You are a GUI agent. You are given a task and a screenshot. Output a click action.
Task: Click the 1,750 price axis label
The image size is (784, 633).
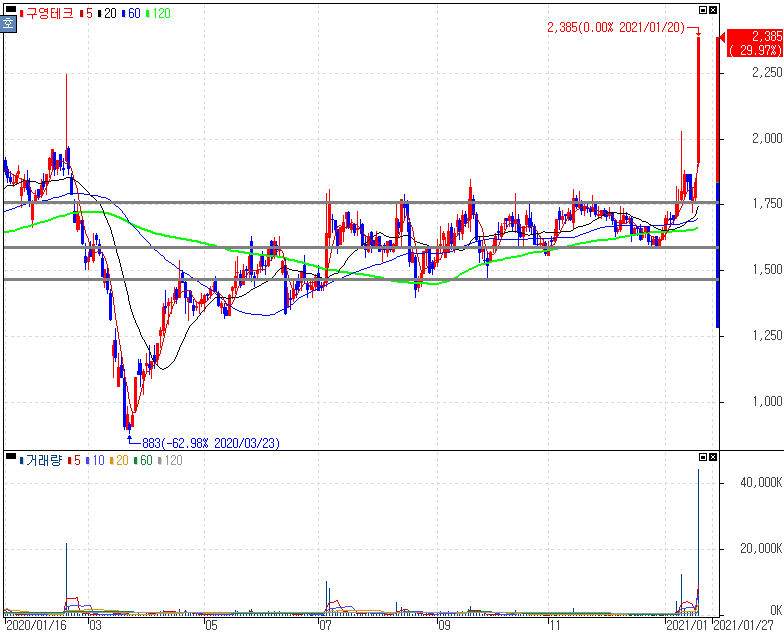click(x=767, y=204)
